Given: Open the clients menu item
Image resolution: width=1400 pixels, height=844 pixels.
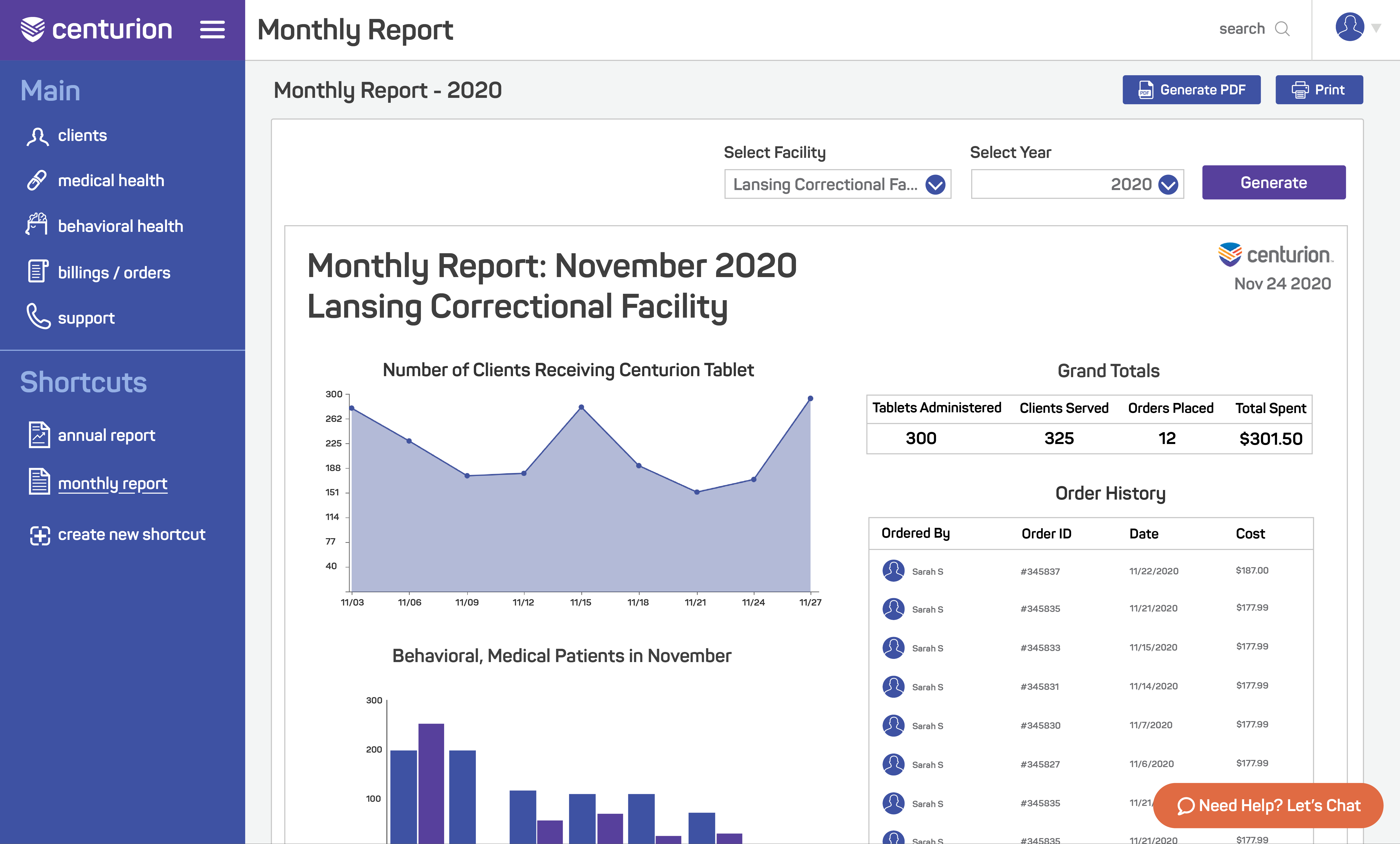Looking at the screenshot, I should [82, 135].
